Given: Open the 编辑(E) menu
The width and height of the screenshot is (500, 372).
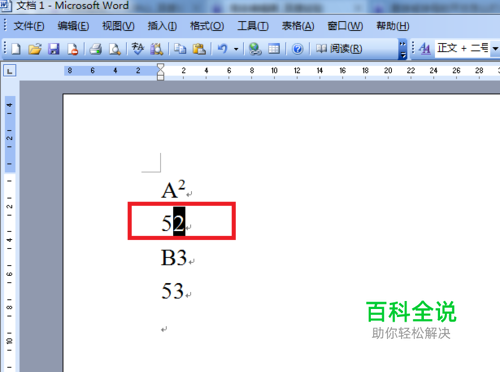Looking at the screenshot, I should coord(73,26).
